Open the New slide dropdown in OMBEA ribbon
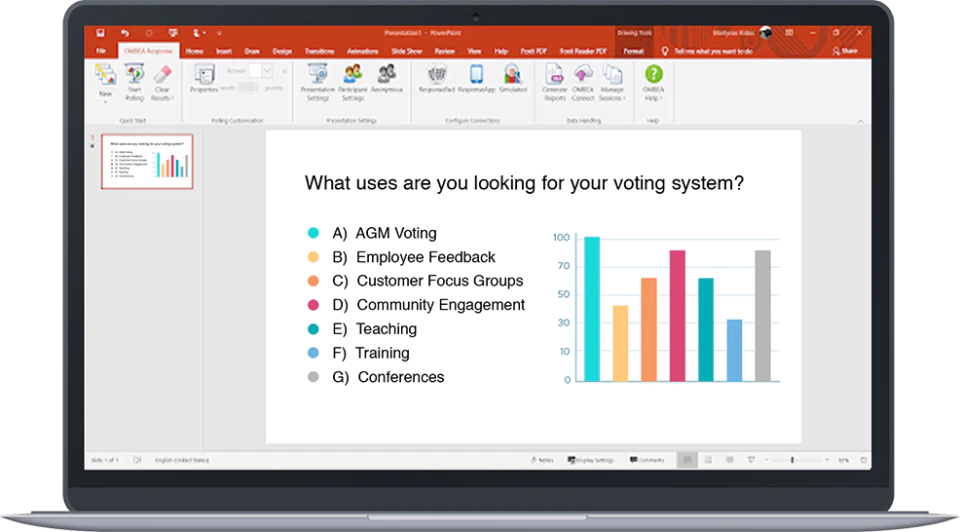Screen dimensions: 960x532 pos(105,82)
